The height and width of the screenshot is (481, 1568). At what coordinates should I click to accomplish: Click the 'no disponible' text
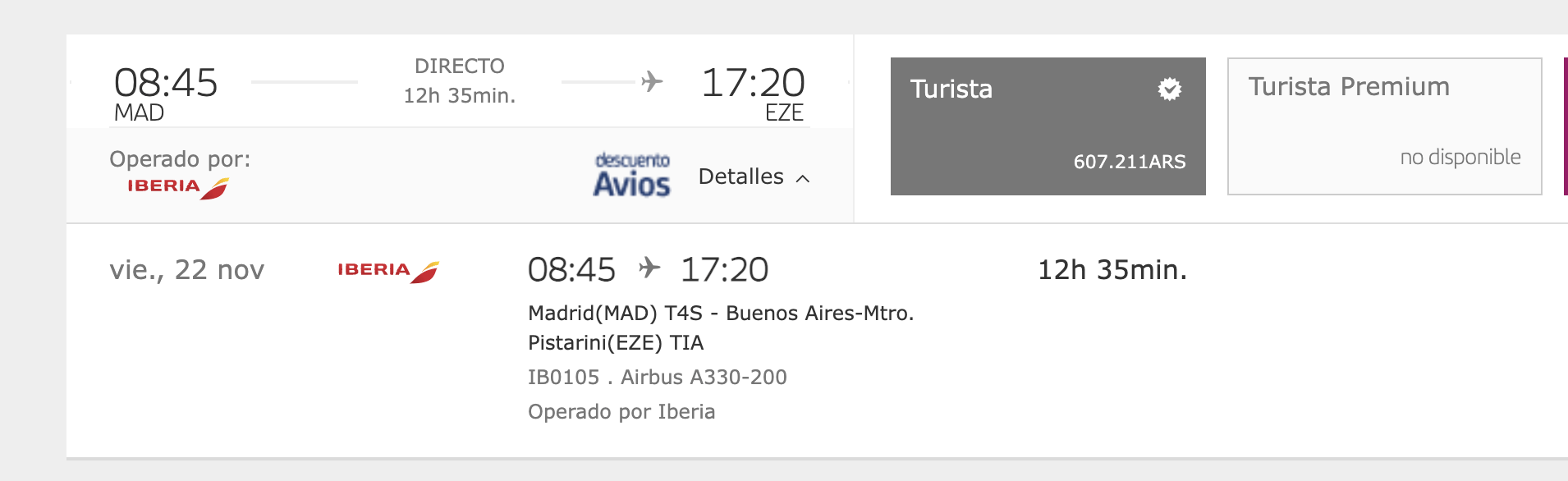pyautogui.click(x=1460, y=157)
